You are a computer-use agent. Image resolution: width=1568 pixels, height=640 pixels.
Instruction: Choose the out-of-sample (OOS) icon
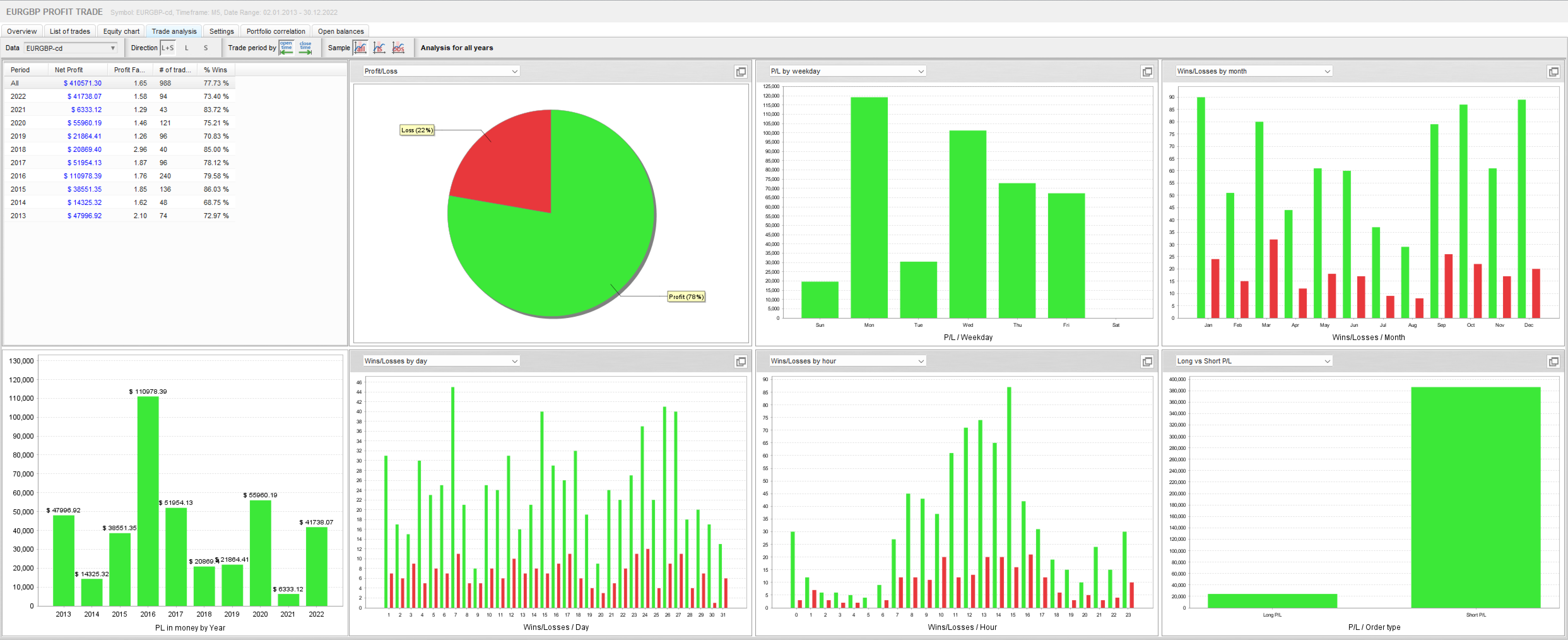(x=399, y=47)
